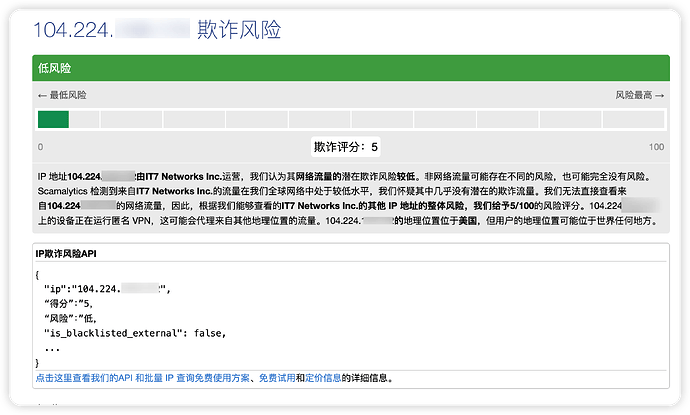Open the 免费试用 link
Viewport: 690px width, 415px height.
(x=277, y=378)
